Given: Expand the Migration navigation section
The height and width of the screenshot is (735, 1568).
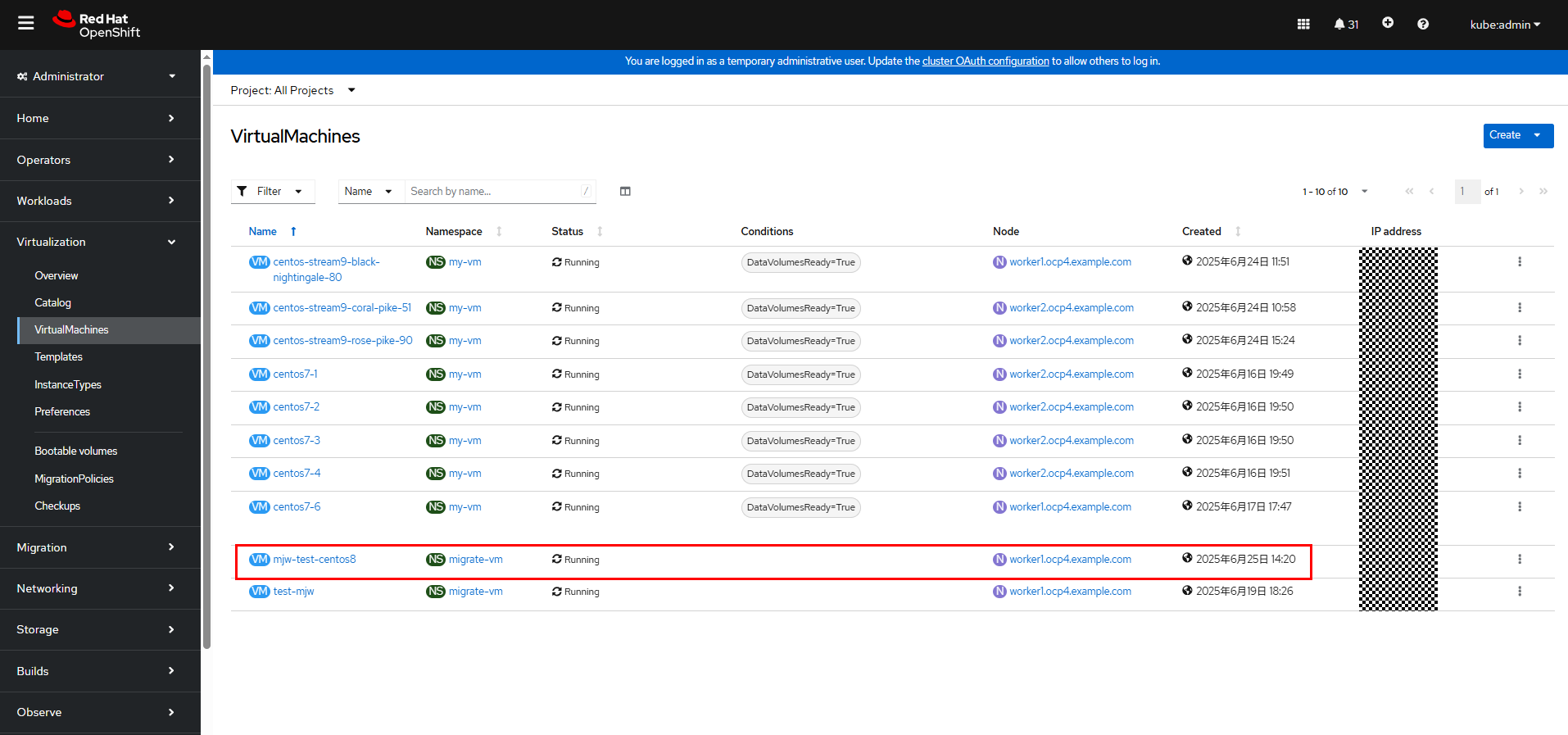Looking at the screenshot, I should coord(100,547).
